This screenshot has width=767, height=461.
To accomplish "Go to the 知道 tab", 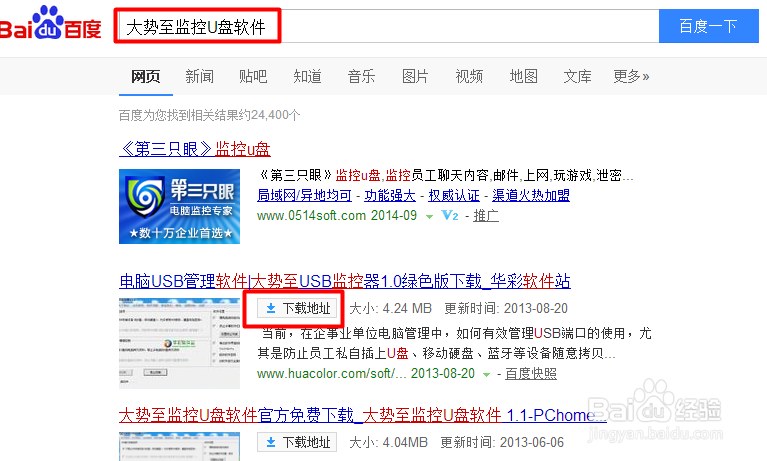I will pyautogui.click(x=307, y=76).
